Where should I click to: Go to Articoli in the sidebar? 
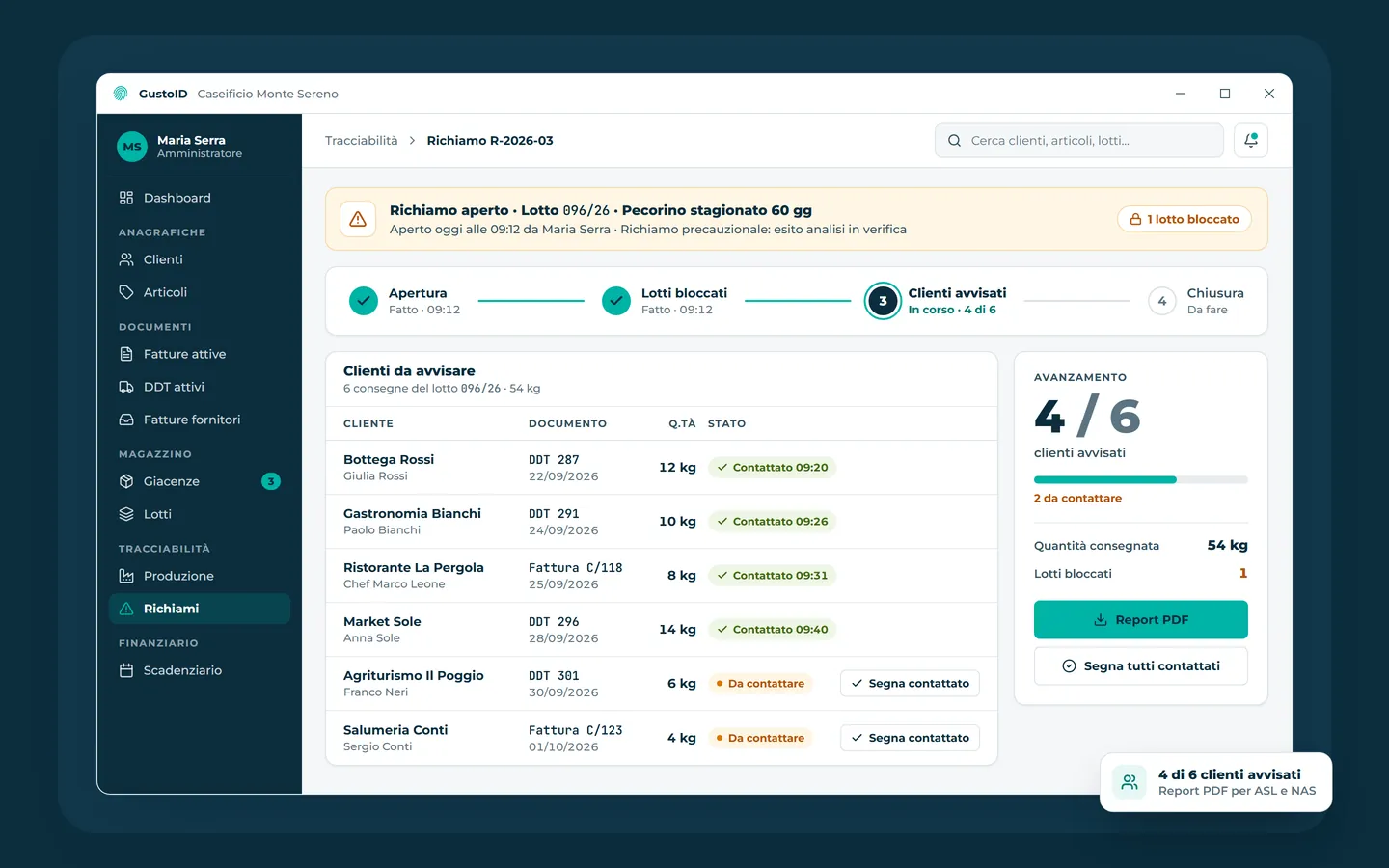tap(200, 292)
